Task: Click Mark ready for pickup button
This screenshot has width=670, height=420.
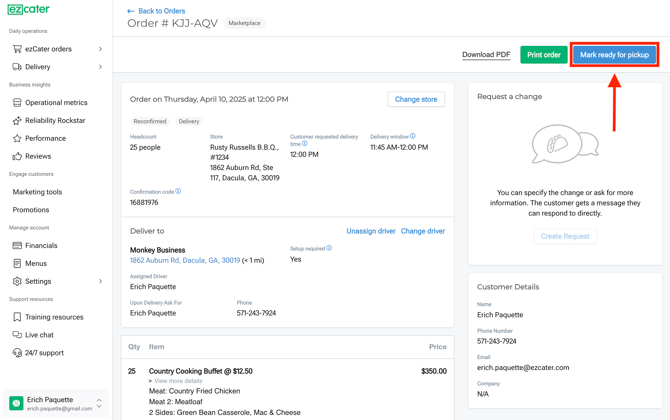Action: coord(614,55)
